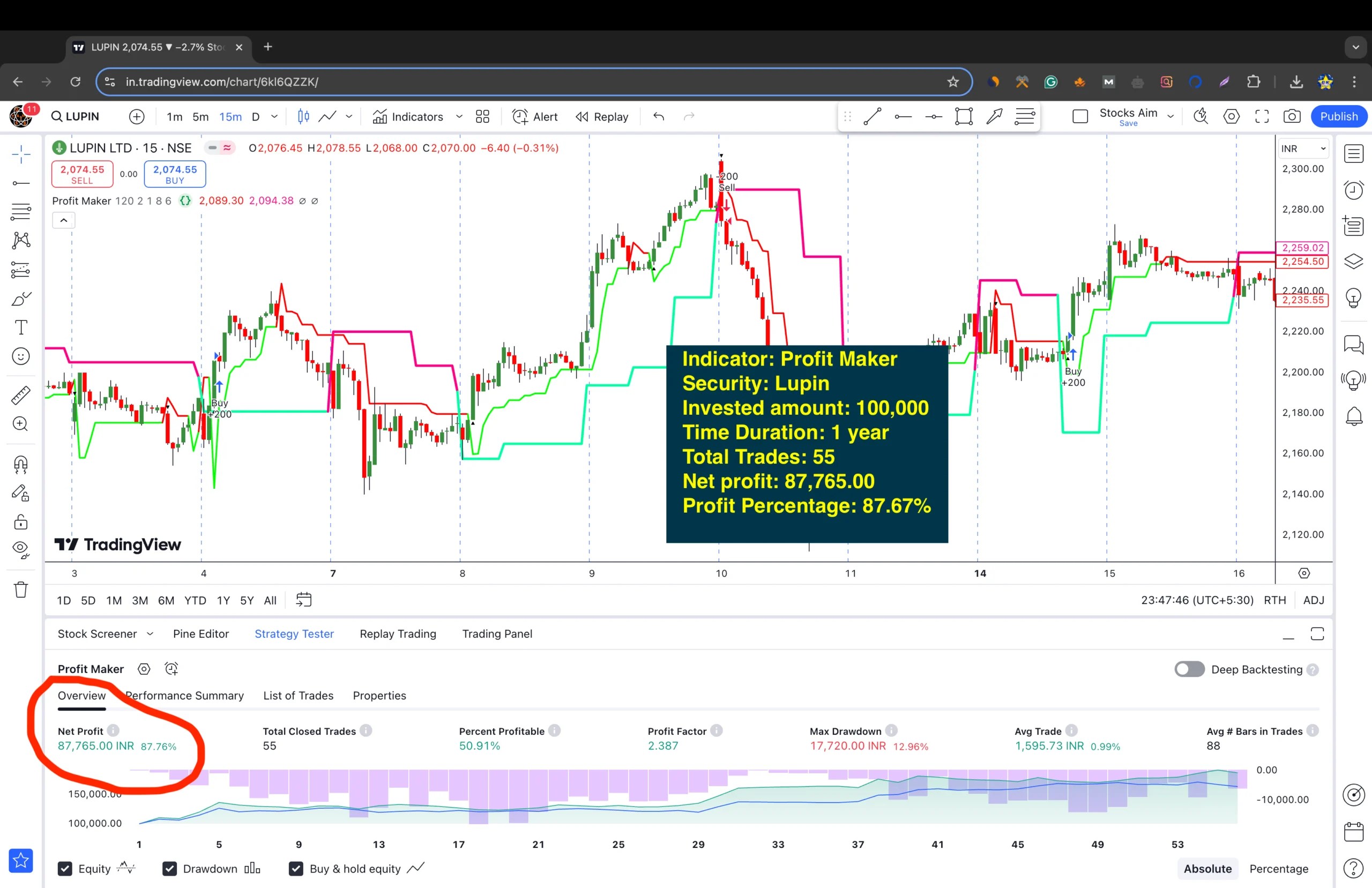Screen dimensions: 1372x888
Task: Open the Go to date calendar icon
Action: (x=303, y=600)
